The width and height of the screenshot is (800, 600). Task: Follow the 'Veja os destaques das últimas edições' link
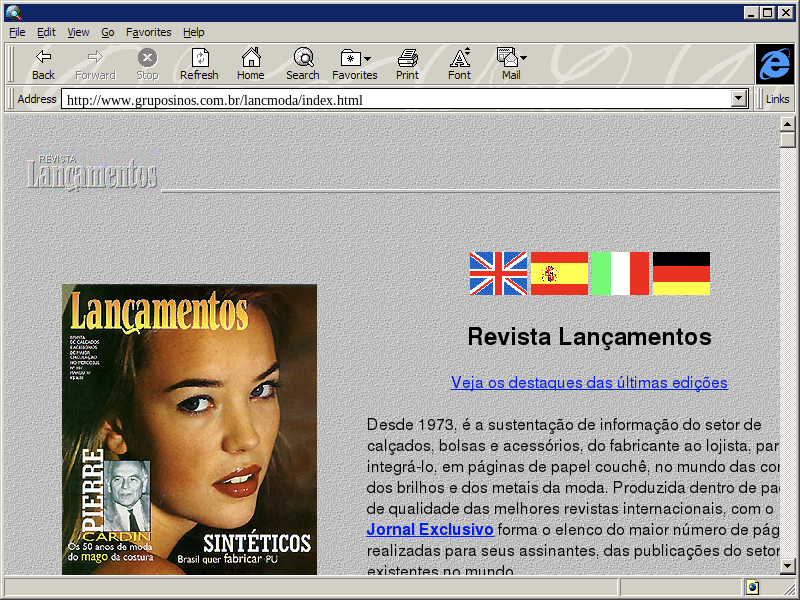pyautogui.click(x=589, y=383)
